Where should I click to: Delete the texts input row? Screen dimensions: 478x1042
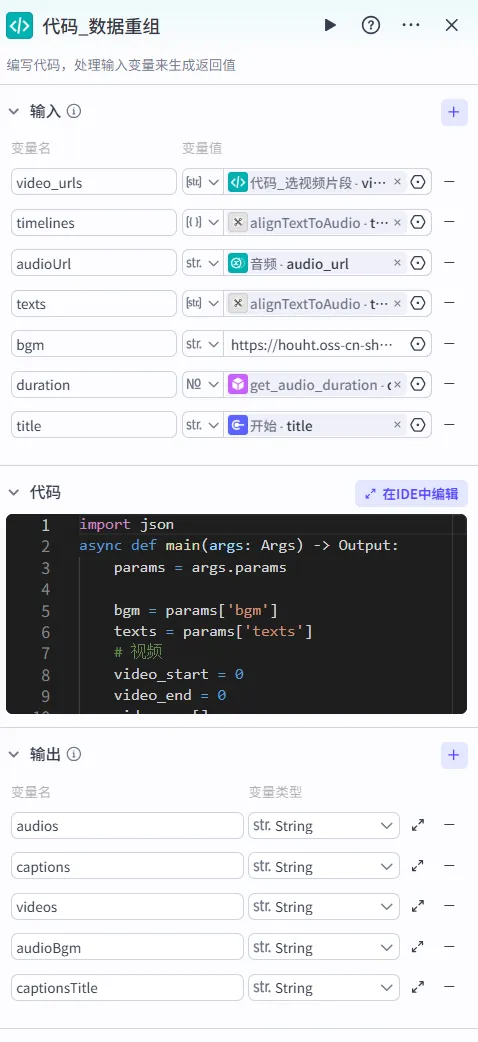[449, 304]
